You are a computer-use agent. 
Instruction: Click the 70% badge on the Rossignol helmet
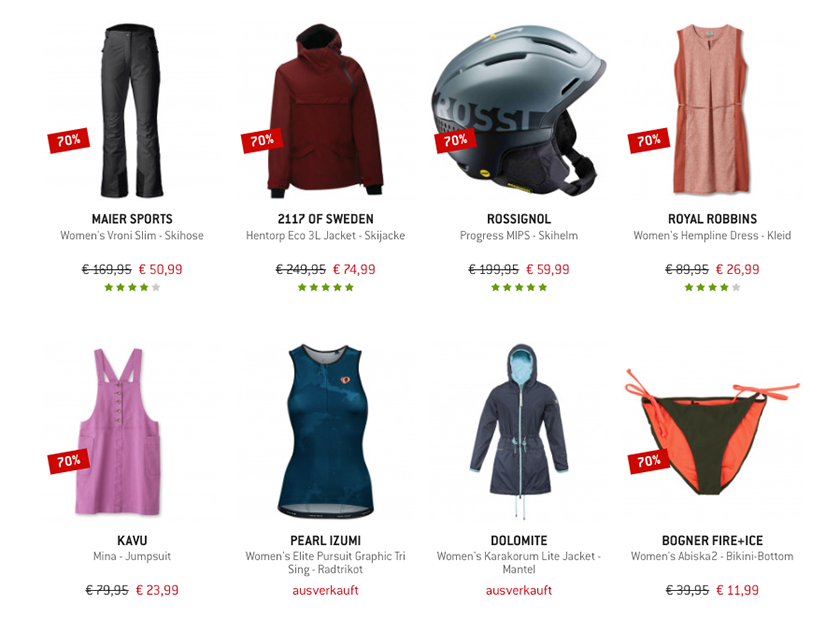(x=455, y=140)
